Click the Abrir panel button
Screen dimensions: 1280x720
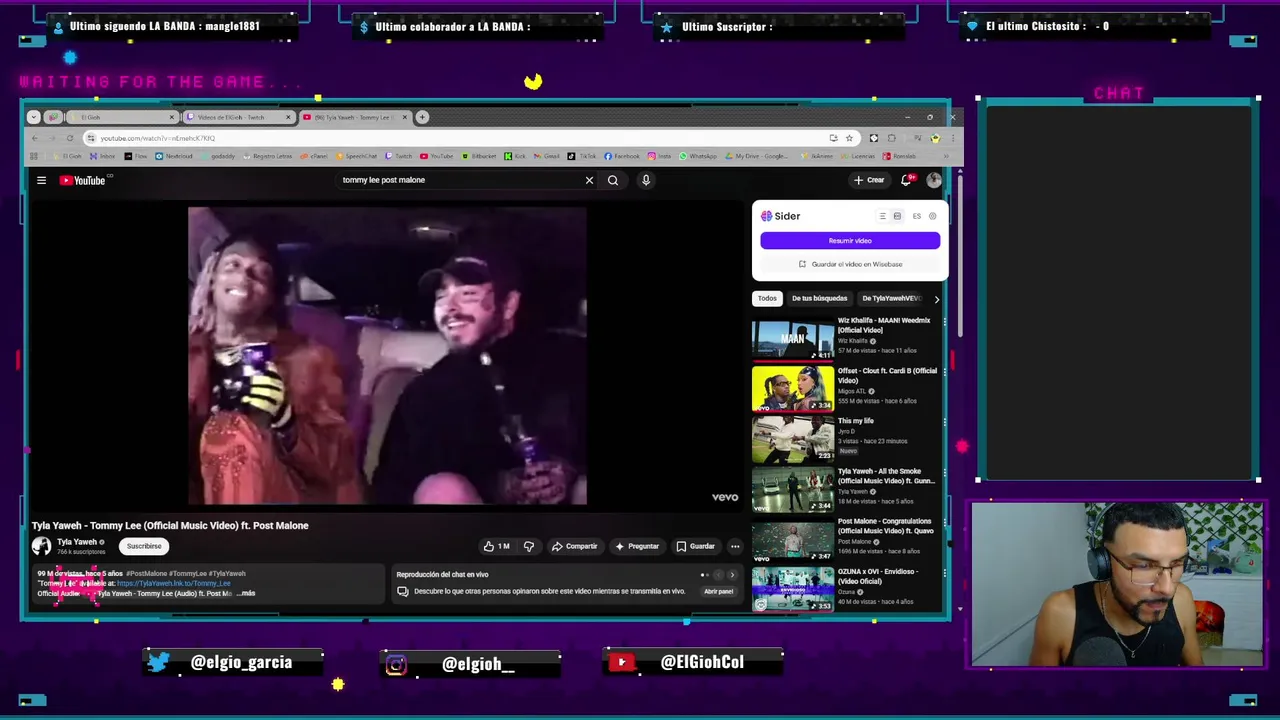click(718, 591)
